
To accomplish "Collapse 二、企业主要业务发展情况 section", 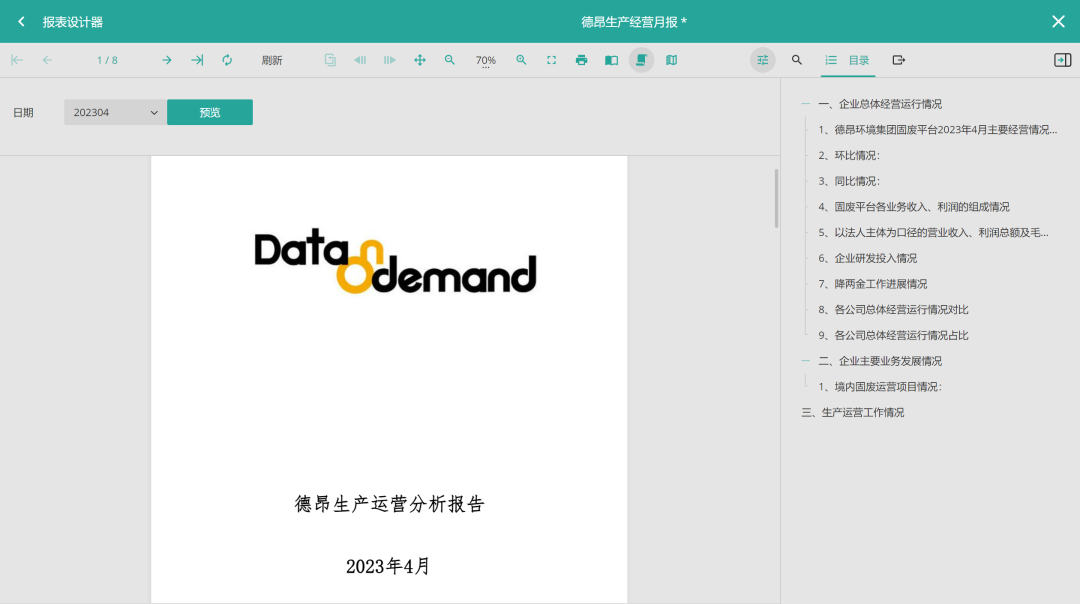I will (x=806, y=361).
